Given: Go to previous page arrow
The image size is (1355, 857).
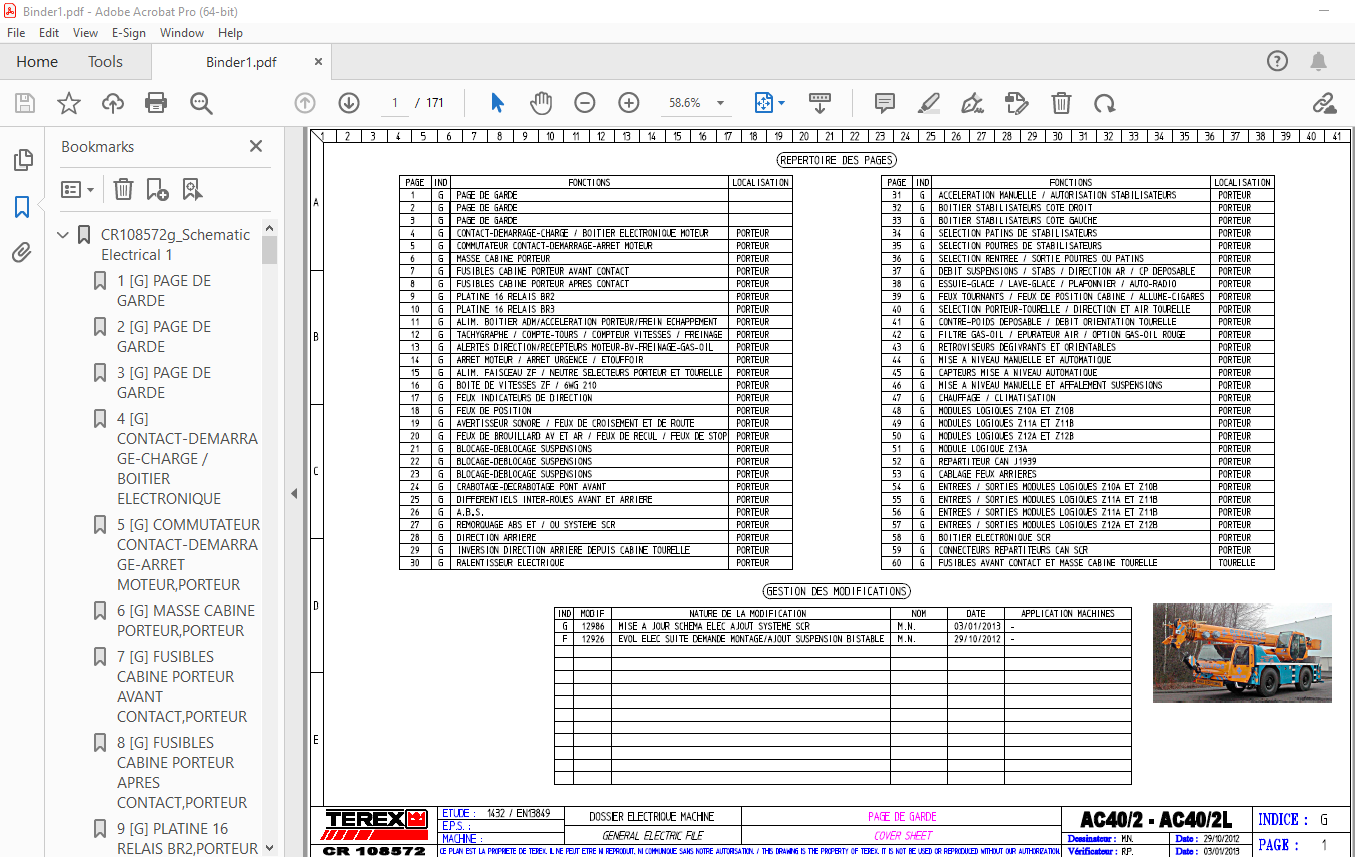Looking at the screenshot, I should pyautogui.click(x=305, y=103).
